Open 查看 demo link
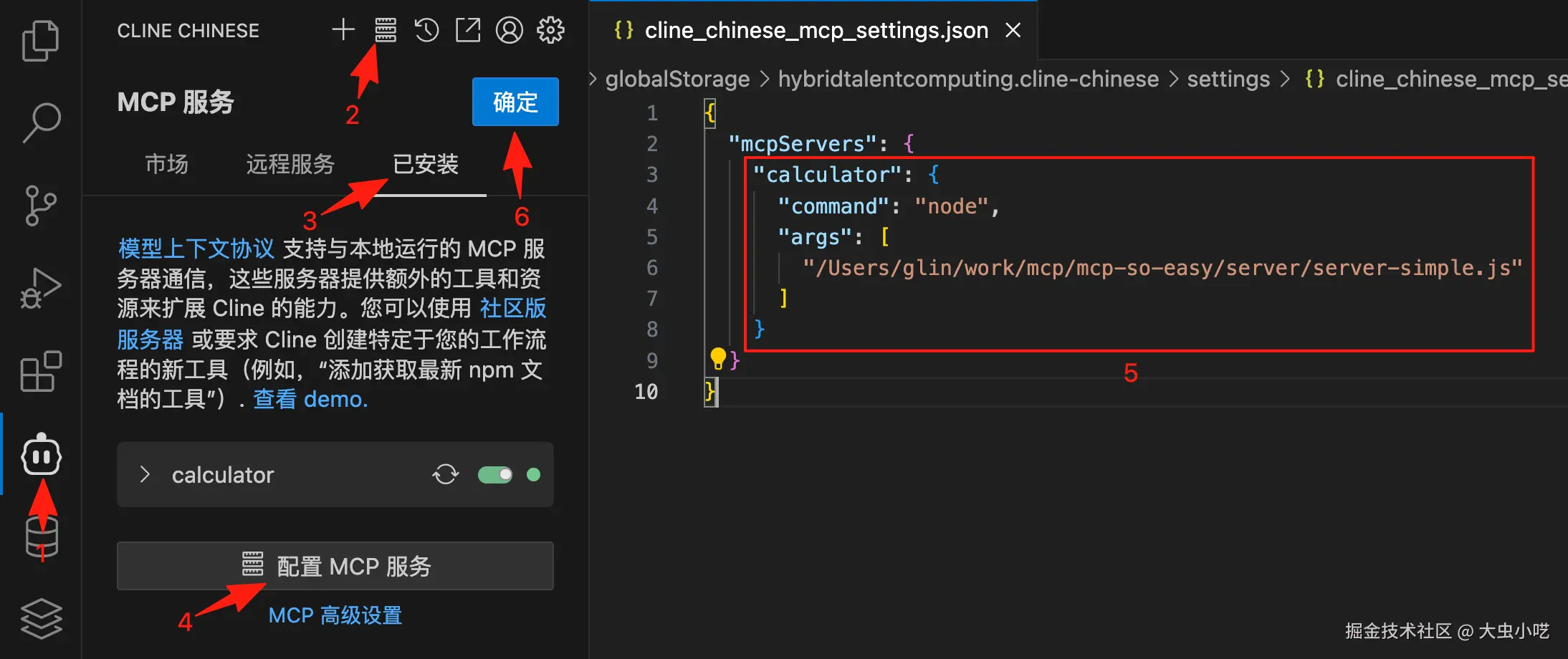 (310, 399)
